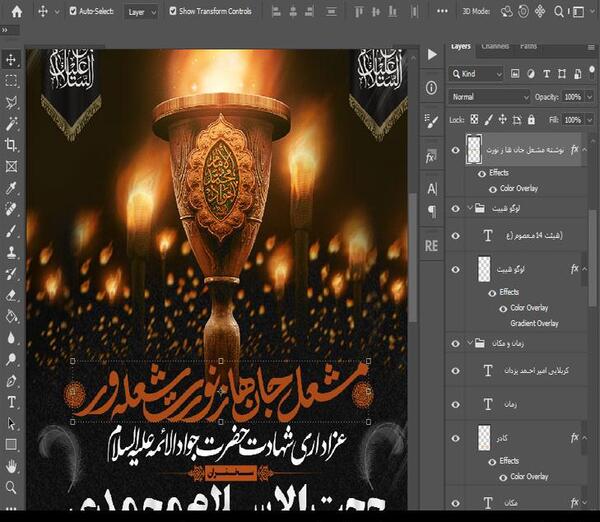600x522 pixels.
Task: Open the Layers panel menu
Action: [591, 47]
